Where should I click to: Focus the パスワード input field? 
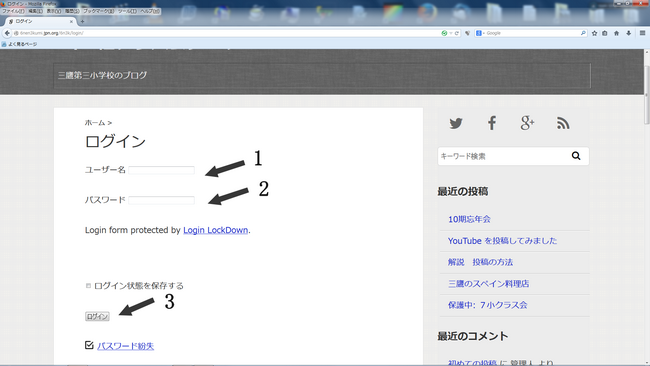tap(161, 200)
